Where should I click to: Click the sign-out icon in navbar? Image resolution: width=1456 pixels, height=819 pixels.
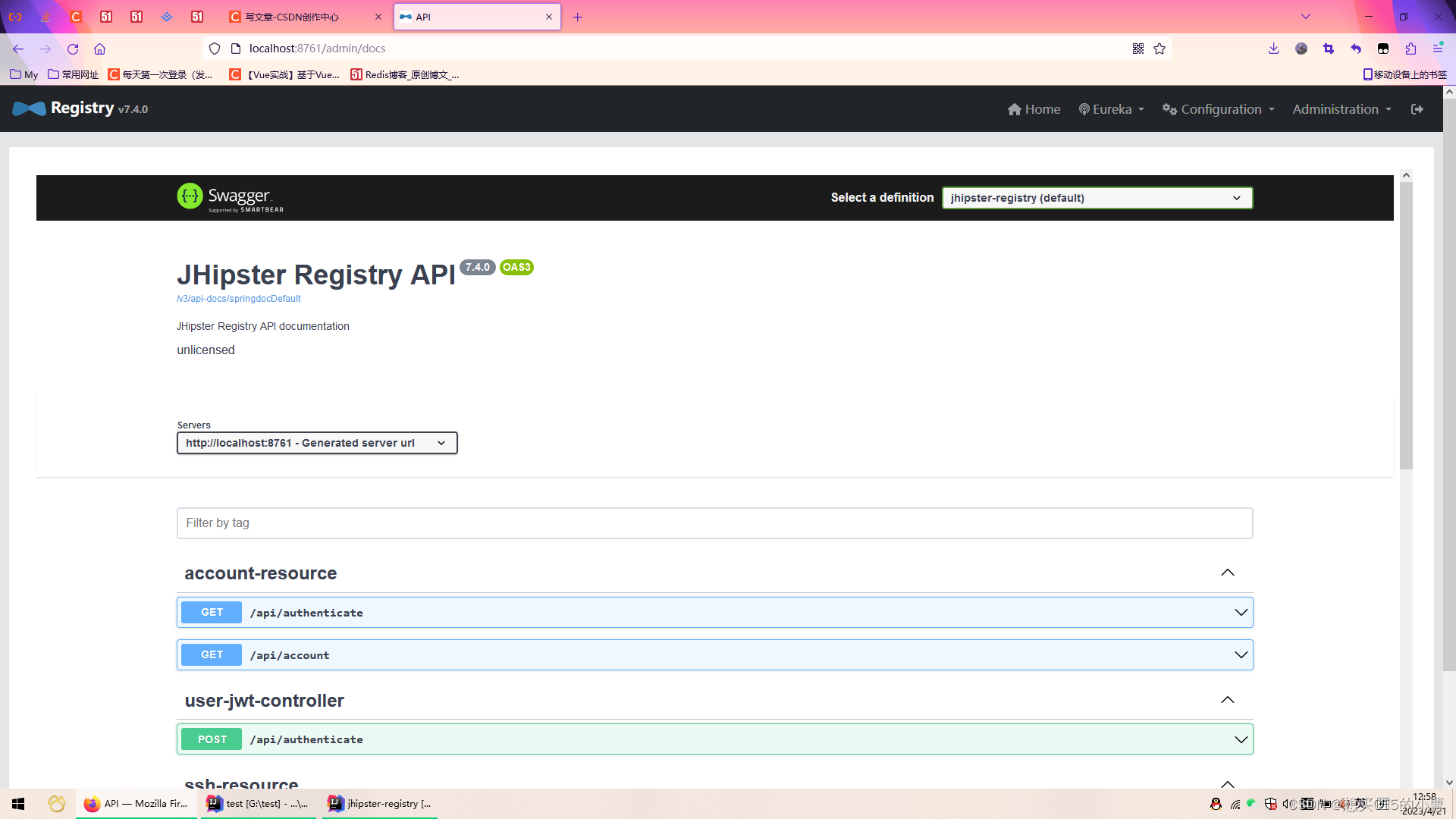pyautogui.click(x=1417, y=109)
